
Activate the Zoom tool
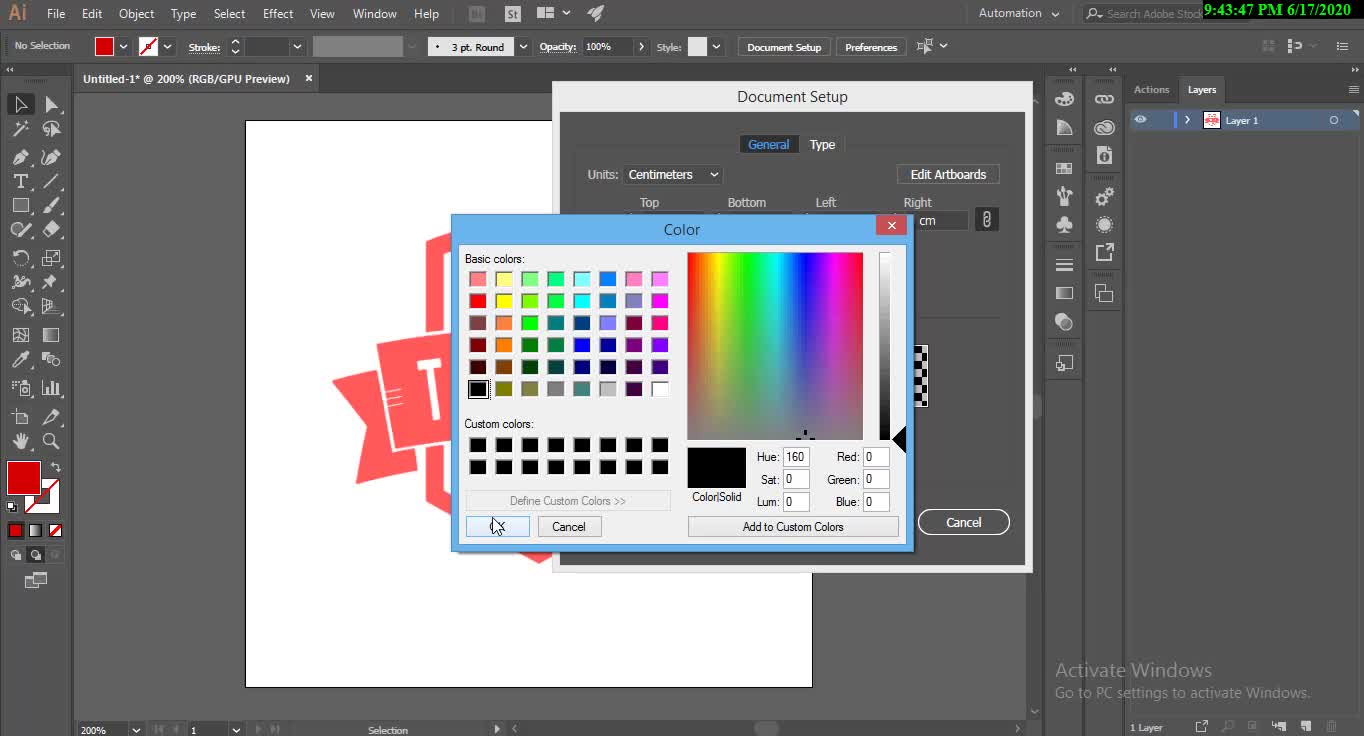[x=51, y=441]
